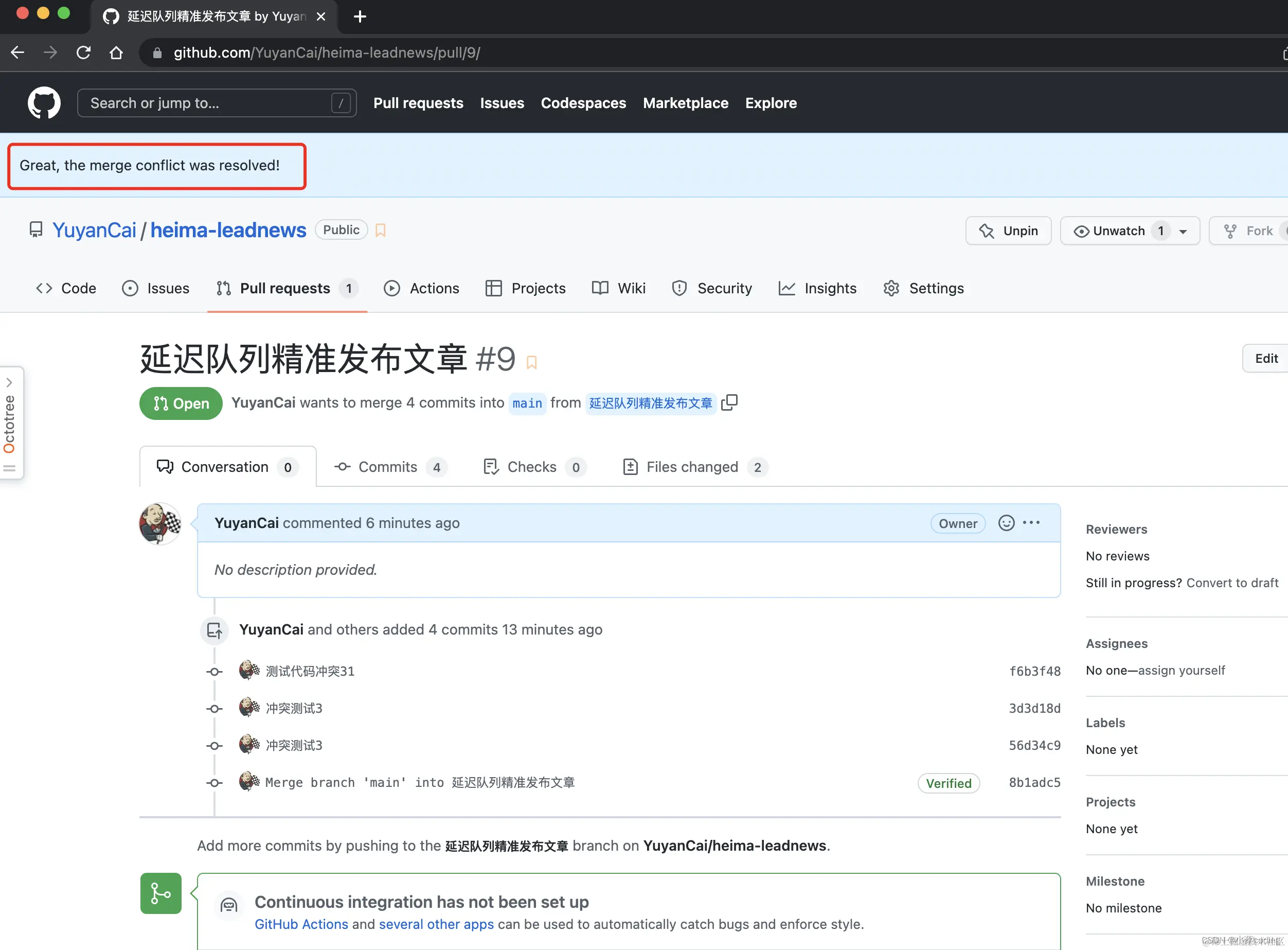Click the bookmark icon beside Public badge

point(381,231)
